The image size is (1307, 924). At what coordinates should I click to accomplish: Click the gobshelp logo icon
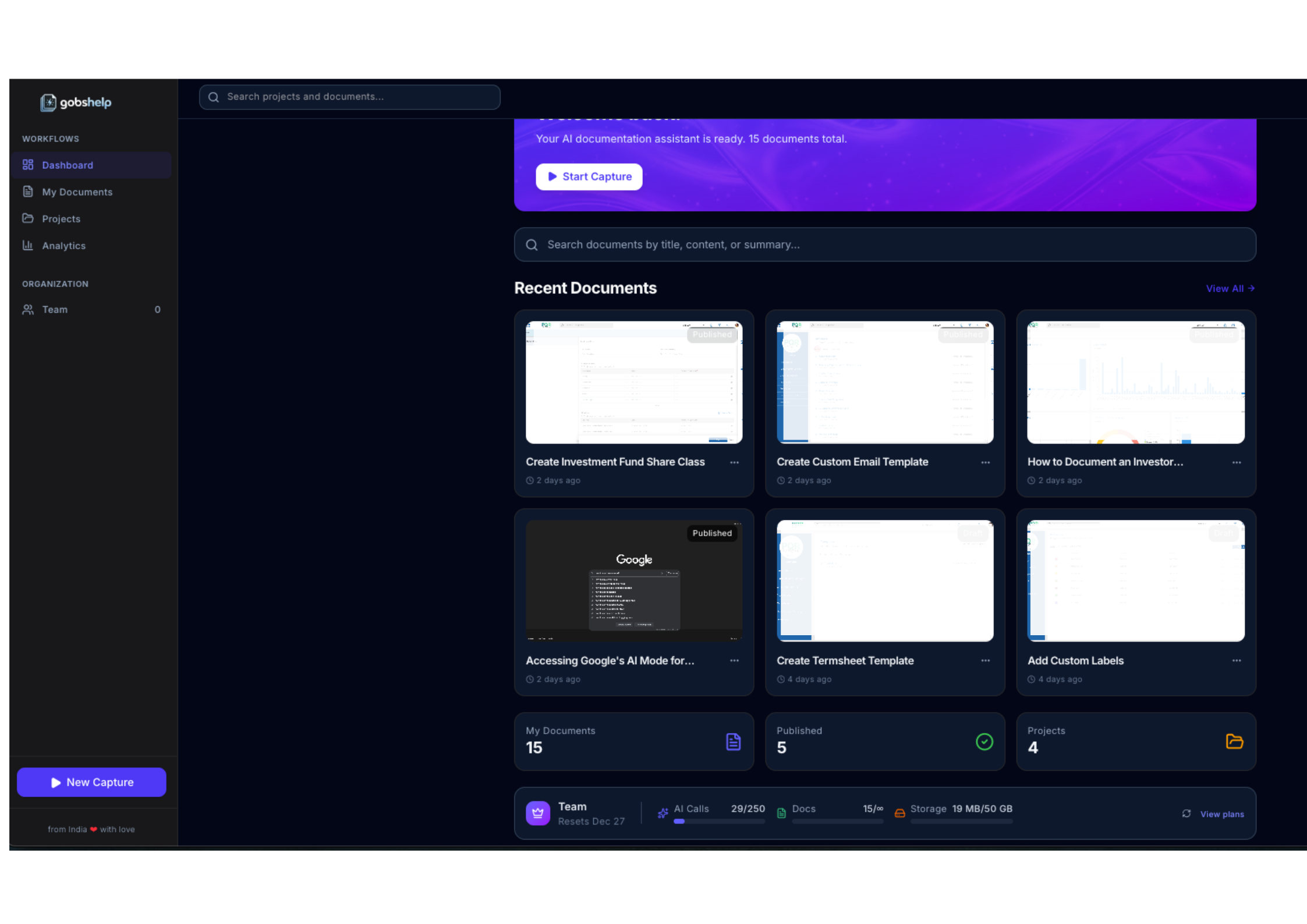click(49, 102)
